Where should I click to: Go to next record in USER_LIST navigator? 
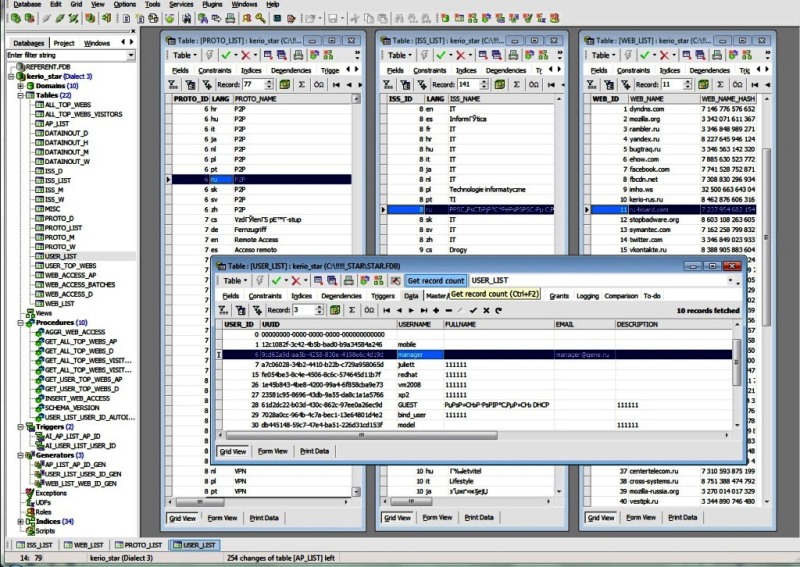coord(411,310)
